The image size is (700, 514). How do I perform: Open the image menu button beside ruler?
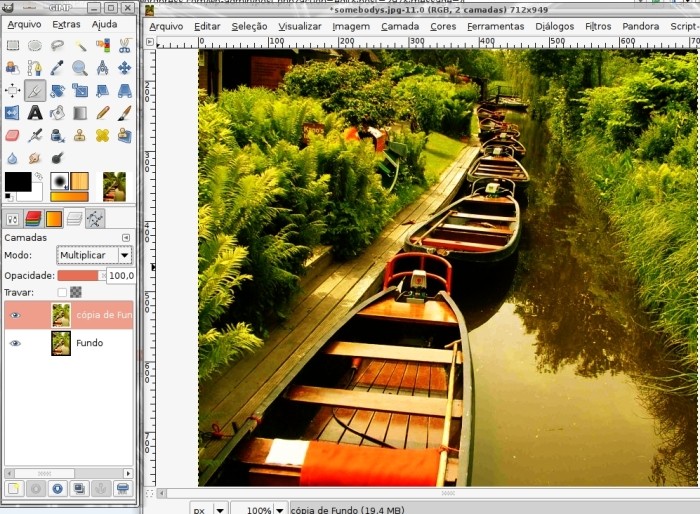point(150,42)
